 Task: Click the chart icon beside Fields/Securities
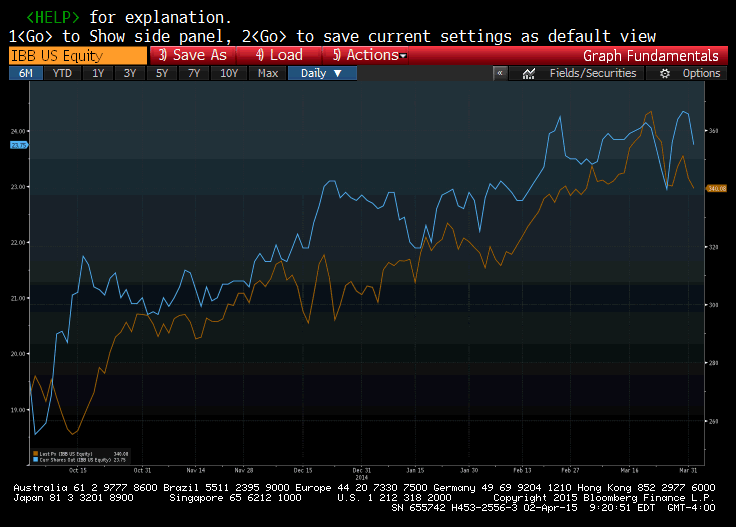(x=529, y=74)
